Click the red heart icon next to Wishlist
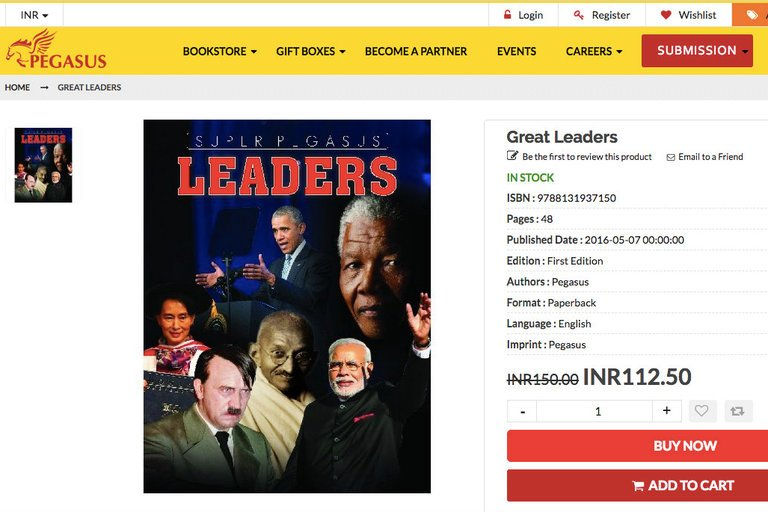Viewport: 768px width, 512px height. 666,15
